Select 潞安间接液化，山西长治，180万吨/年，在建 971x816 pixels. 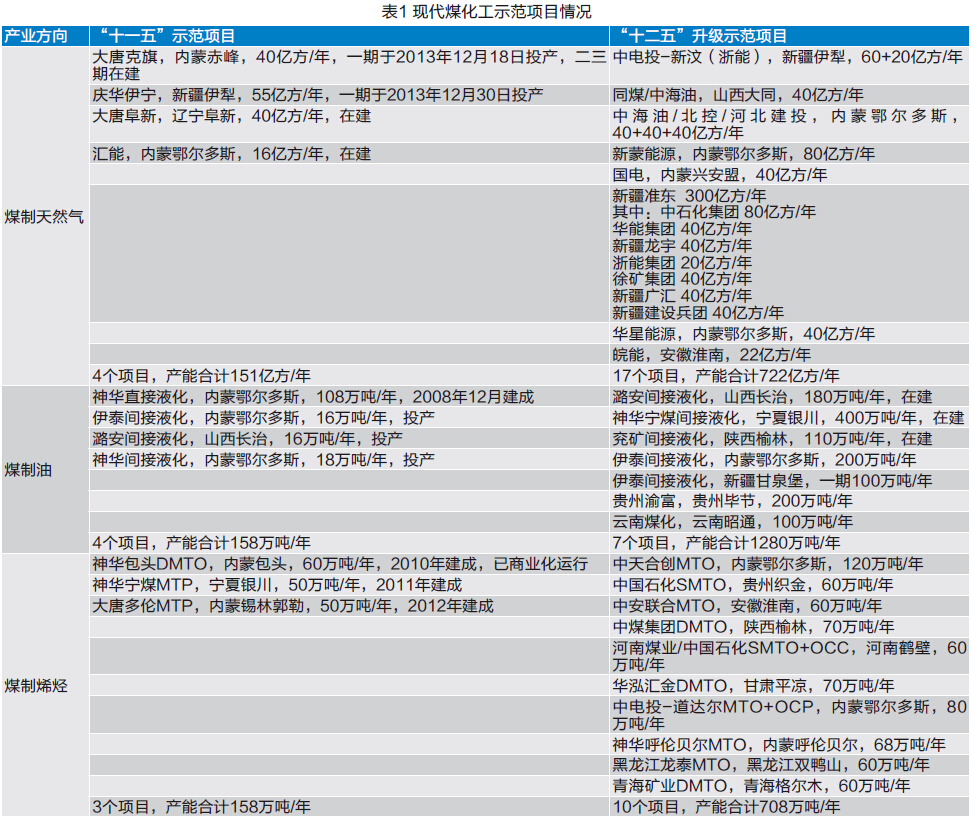point(789,397)
